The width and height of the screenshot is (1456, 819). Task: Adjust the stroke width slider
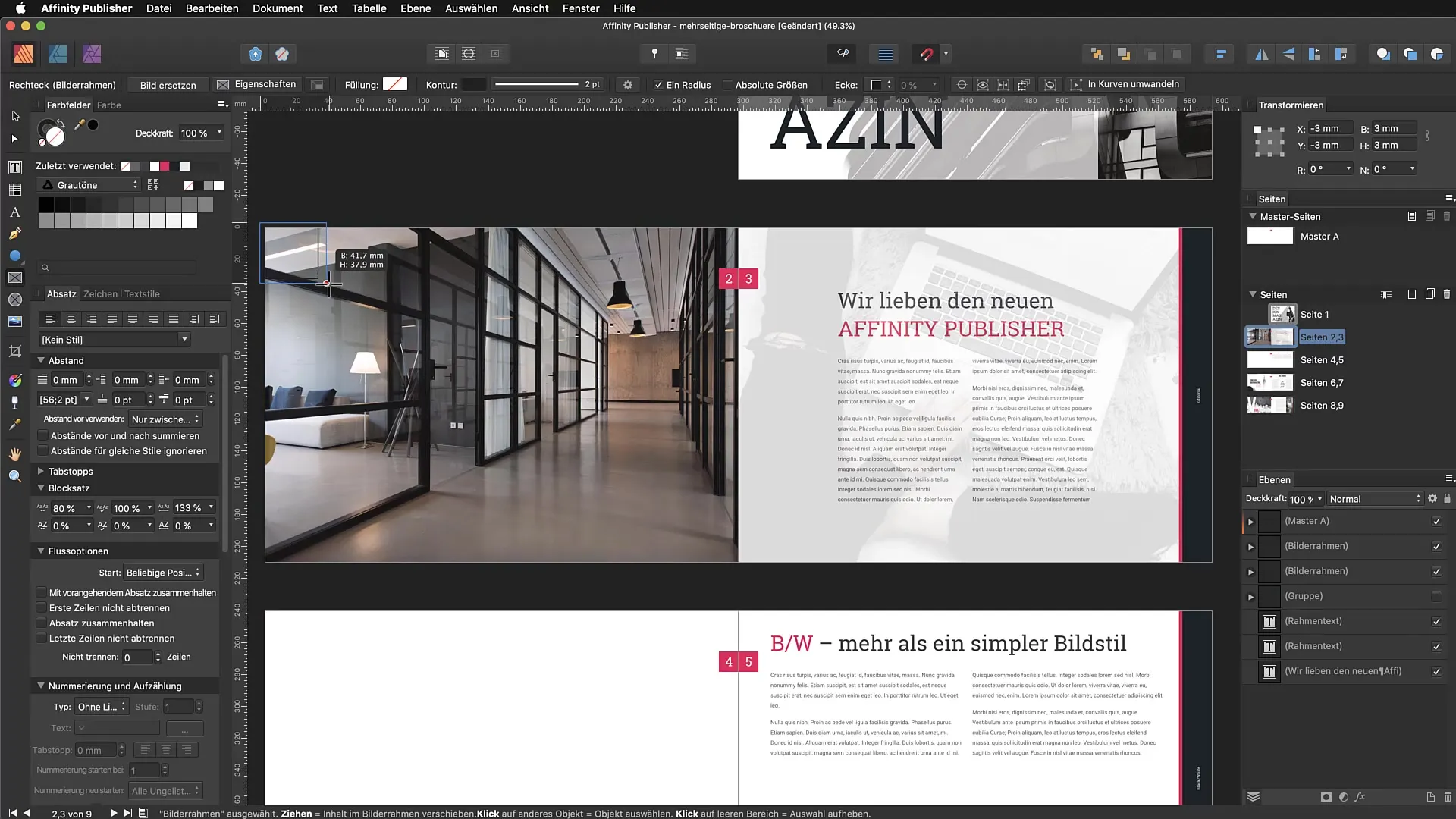(537, 84)
